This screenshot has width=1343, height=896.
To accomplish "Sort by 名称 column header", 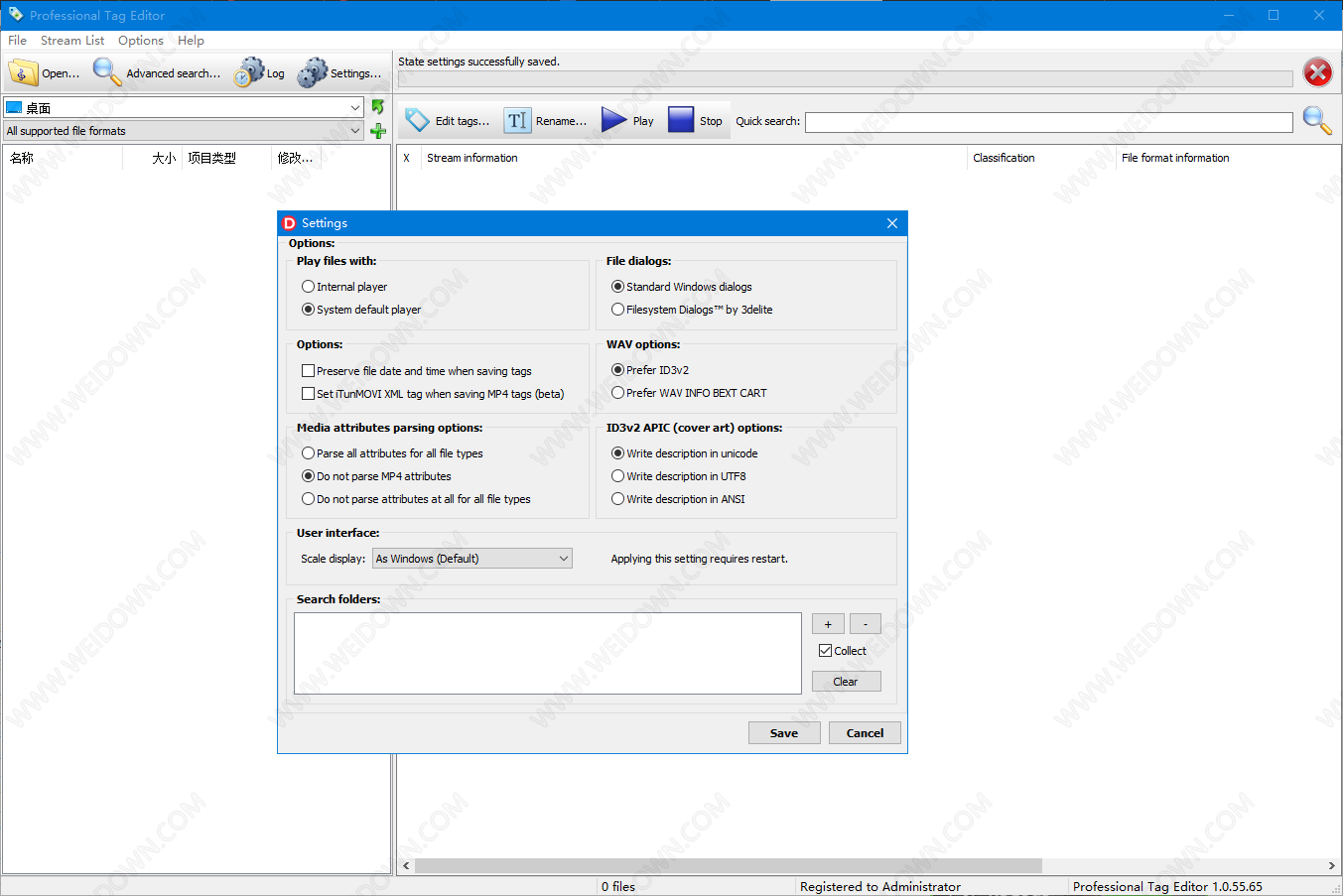I will [63, 158].
